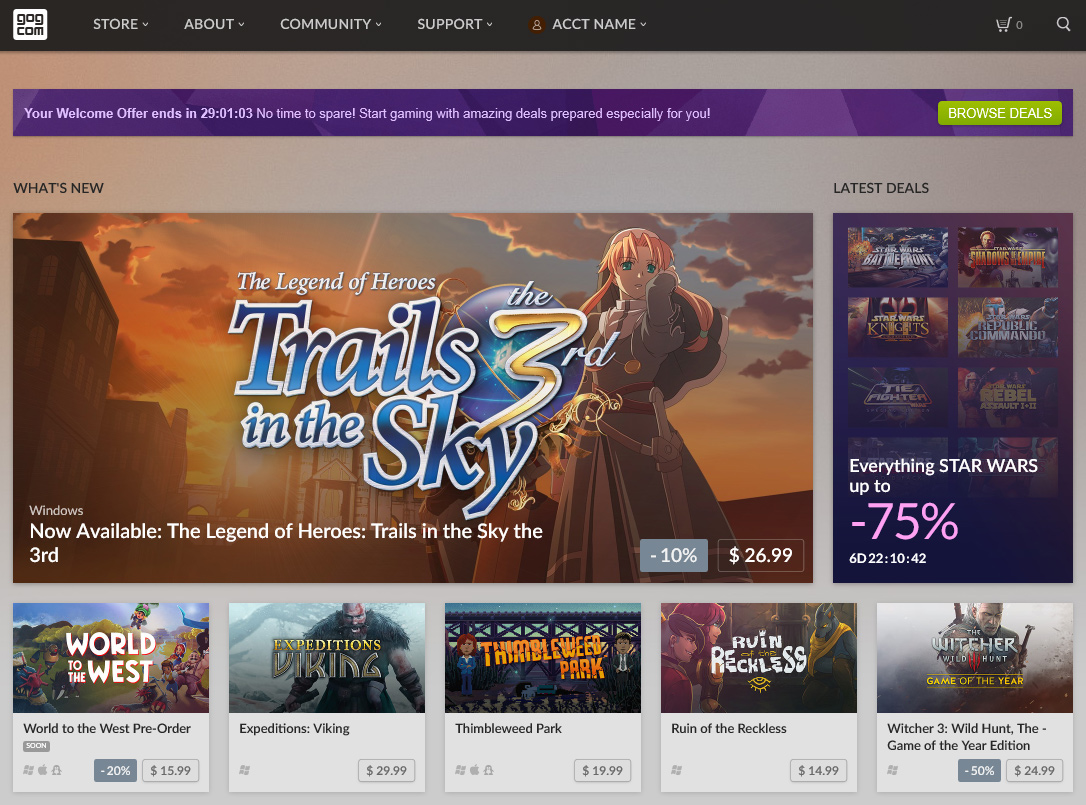
Task: Open Ruin of the Reckless title link
Action: point(729,728)
